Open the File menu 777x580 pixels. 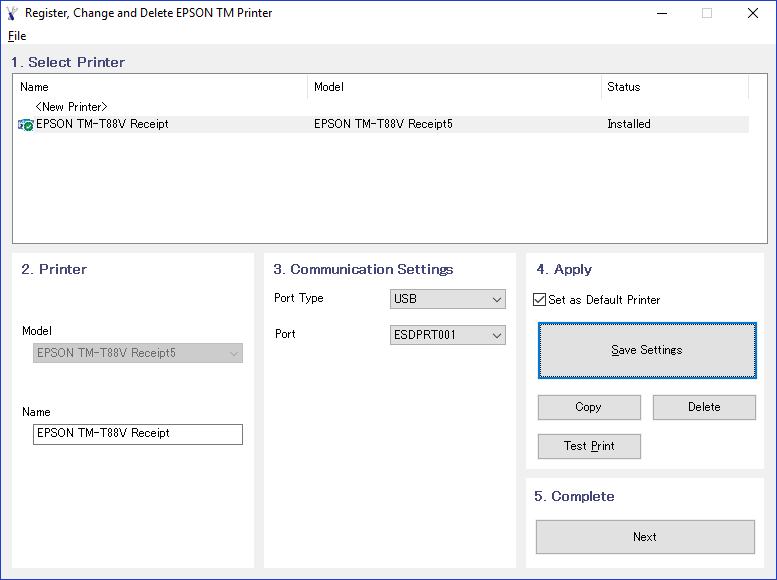[17, 36]
